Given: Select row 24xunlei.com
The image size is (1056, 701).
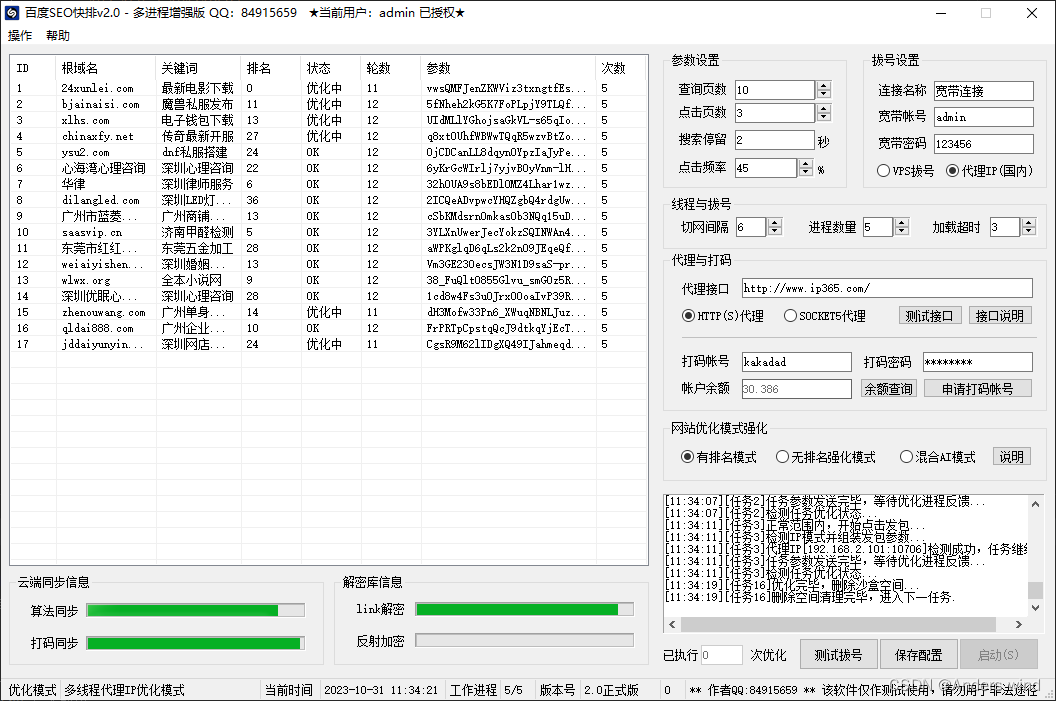Looking at the screenshot, I should (x=328, y=88).
